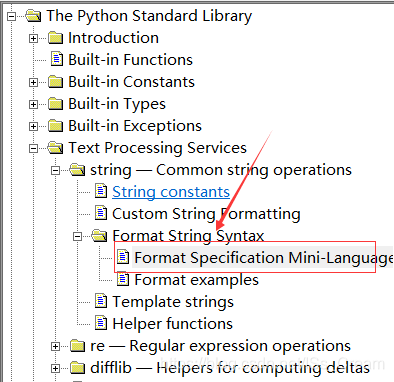Select string — Common string operations topic
Image resolution: width=394 pixels, height=382 pixels.
coord(221,170)
